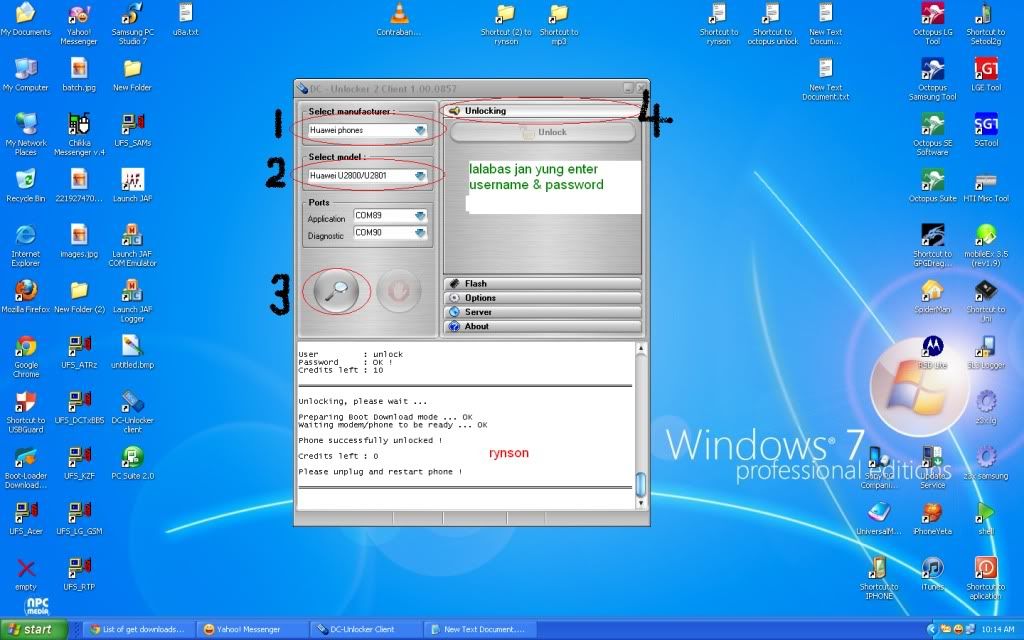This screenshot has height=640, width=1024.
Task: Select the Chikka Messenger v.4 icon
Action: [x=79, y=135]
